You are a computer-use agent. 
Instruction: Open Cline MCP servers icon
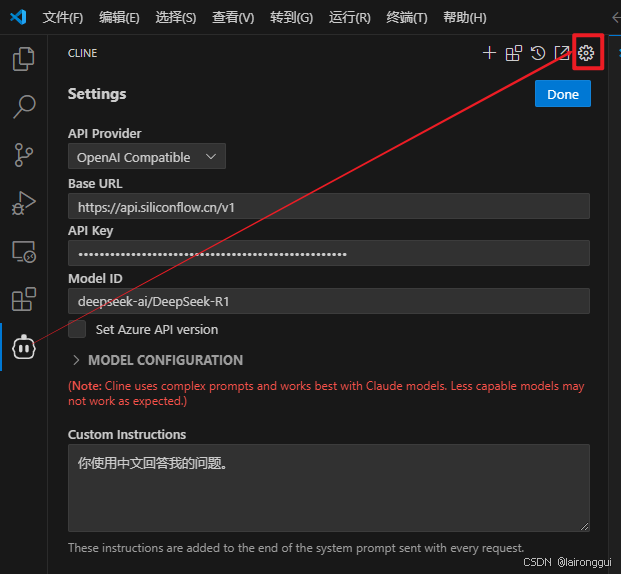click(514, 53)
